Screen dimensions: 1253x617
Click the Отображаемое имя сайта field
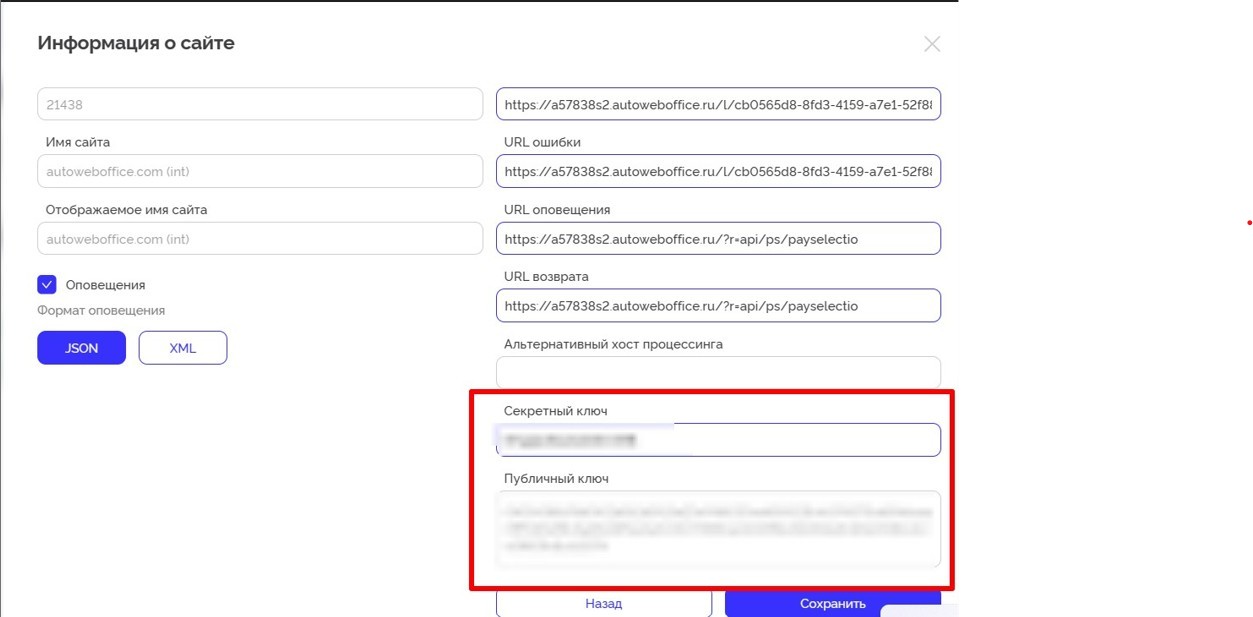pyautogui.click(x=260, y=239)
